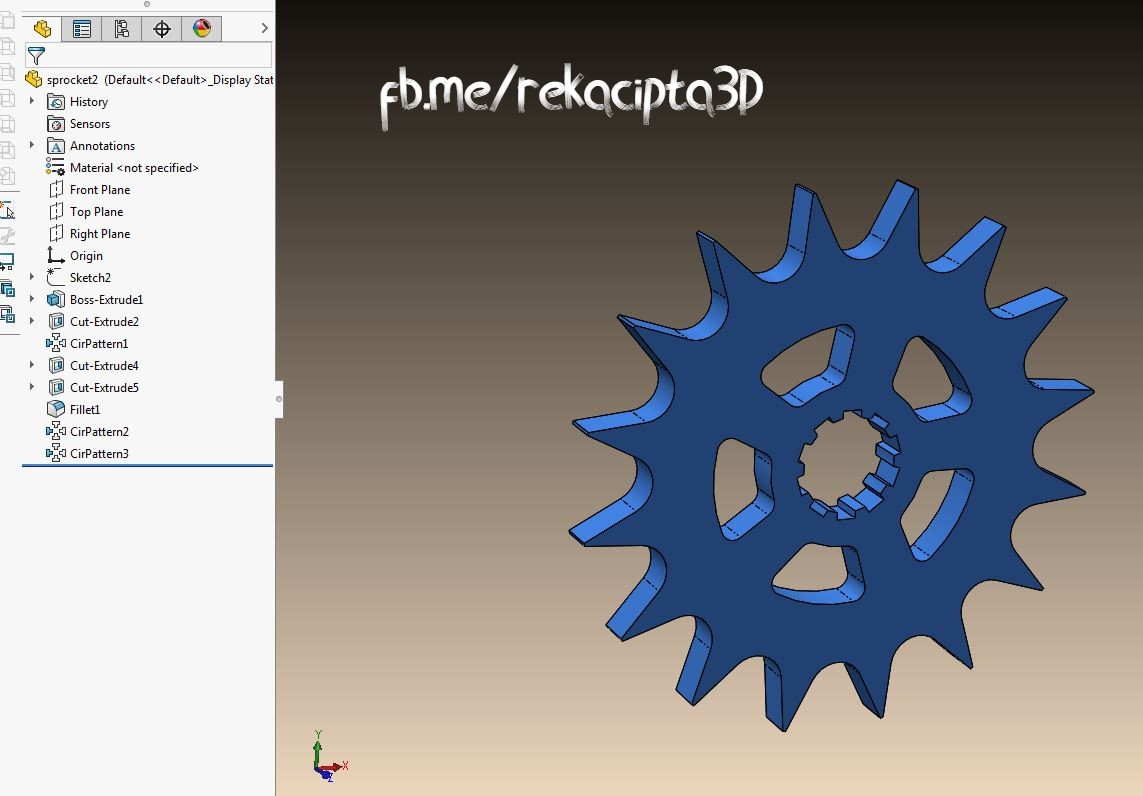This screenshot has width=1143, height=796.
Task: Select the Fillet1 label
Action: coord(85,410)
